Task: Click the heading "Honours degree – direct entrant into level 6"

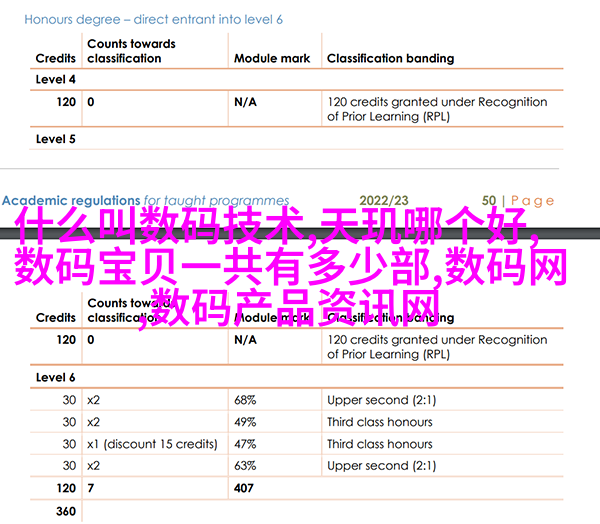Action: (x=153, y=20)
